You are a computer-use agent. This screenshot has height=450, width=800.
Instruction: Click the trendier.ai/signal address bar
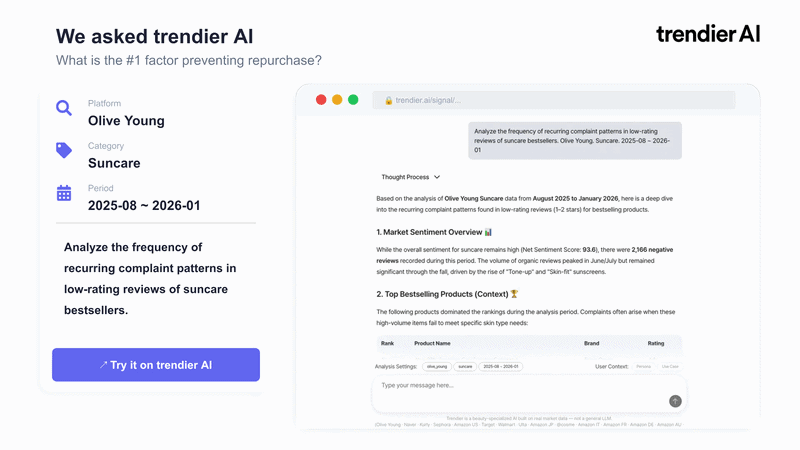click(560, 100)
